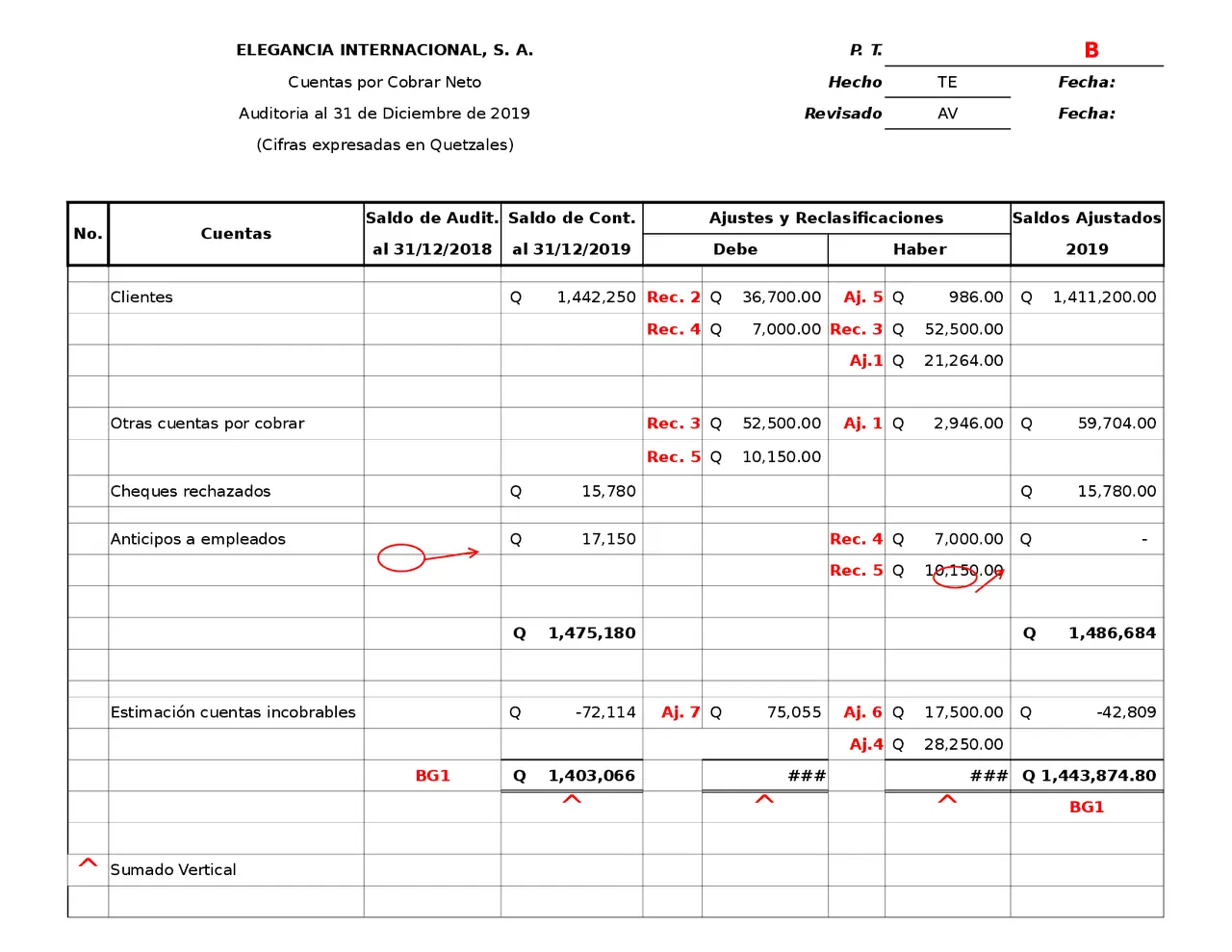Viewport: 1232px width, 952px height.
Task: Select debit amount '36,700.00'
Action: tap(782, 297)
